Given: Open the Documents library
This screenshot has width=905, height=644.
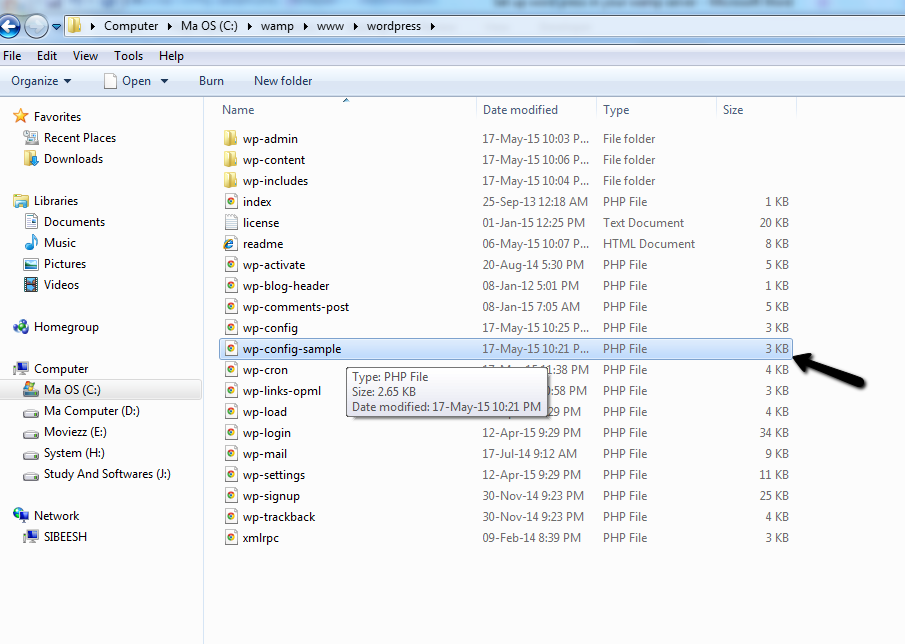Looking at the screenshot, I should [74, 222].
